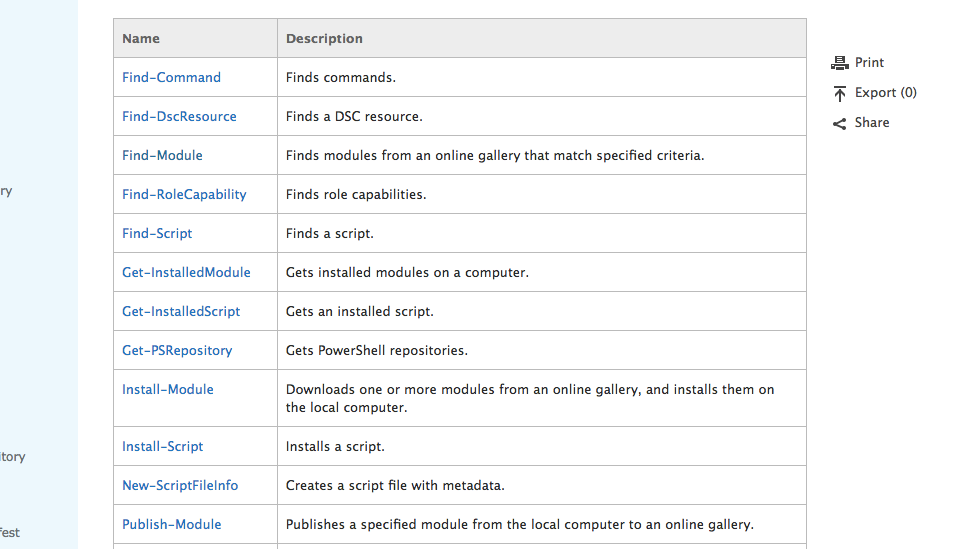Open the Publish-Module link

[x=172, y=524]
